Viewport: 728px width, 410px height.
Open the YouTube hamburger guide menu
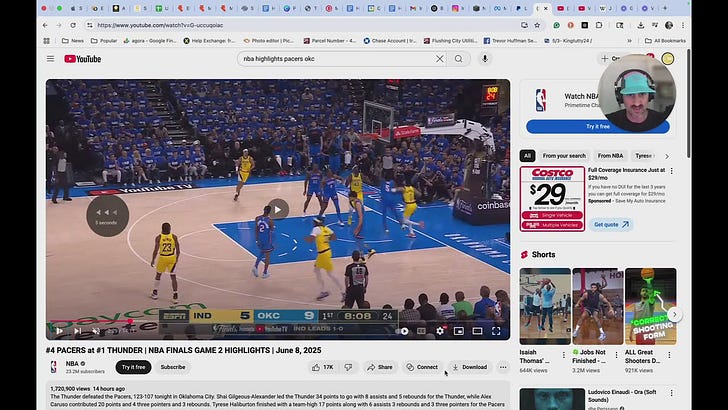tap(50, 59)
